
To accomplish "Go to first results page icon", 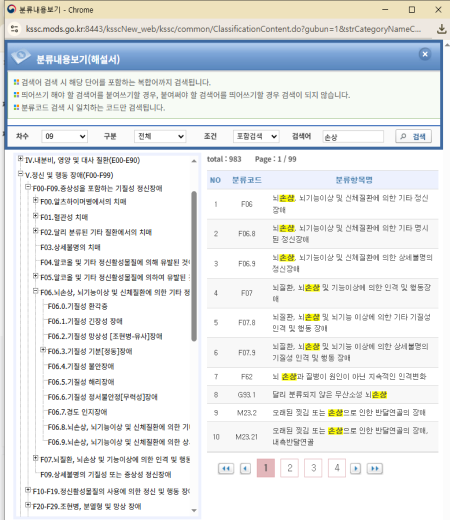I will pos(226,468).
